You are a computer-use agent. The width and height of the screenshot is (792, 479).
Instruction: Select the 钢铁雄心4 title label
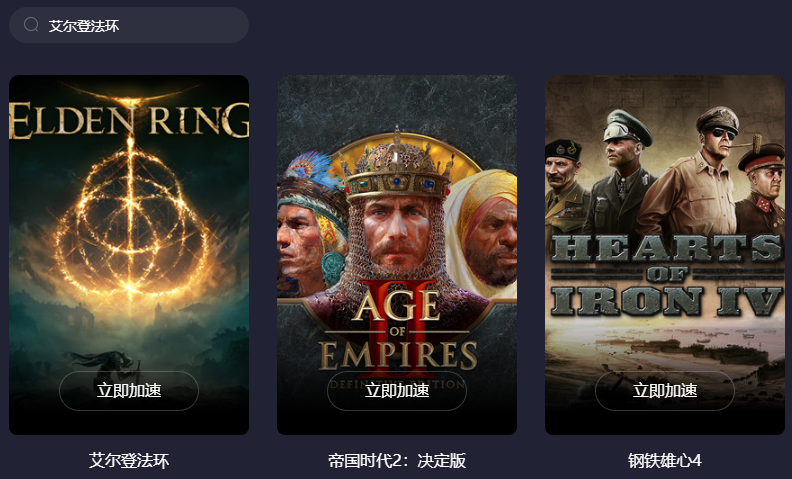click(x=665, y=460)
